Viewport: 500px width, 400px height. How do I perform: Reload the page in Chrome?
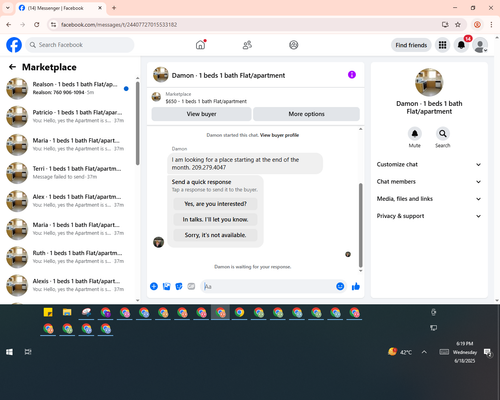37,25
